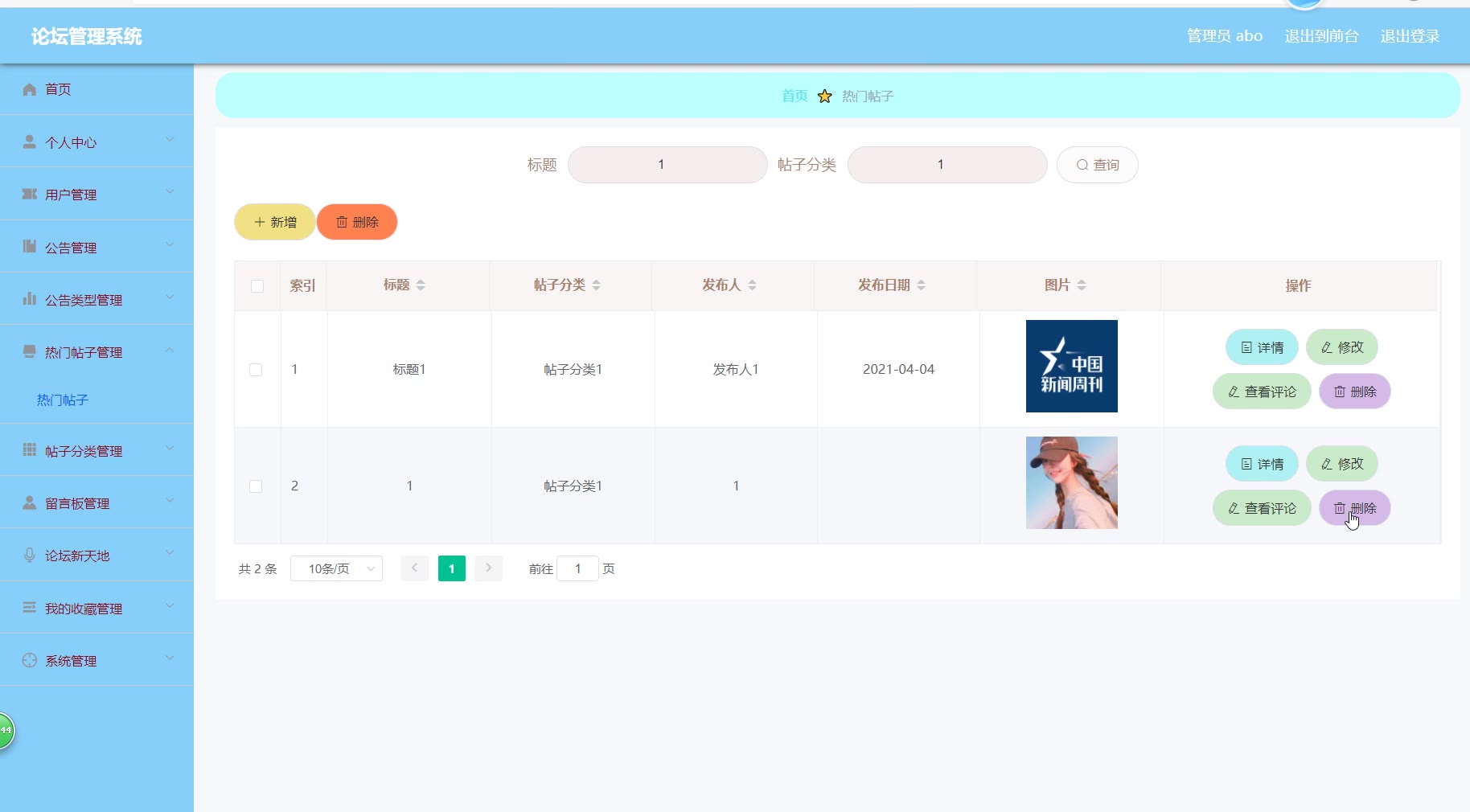
Task: Click 退出到前台 in the header
Action: click(x=1321, y=36)
